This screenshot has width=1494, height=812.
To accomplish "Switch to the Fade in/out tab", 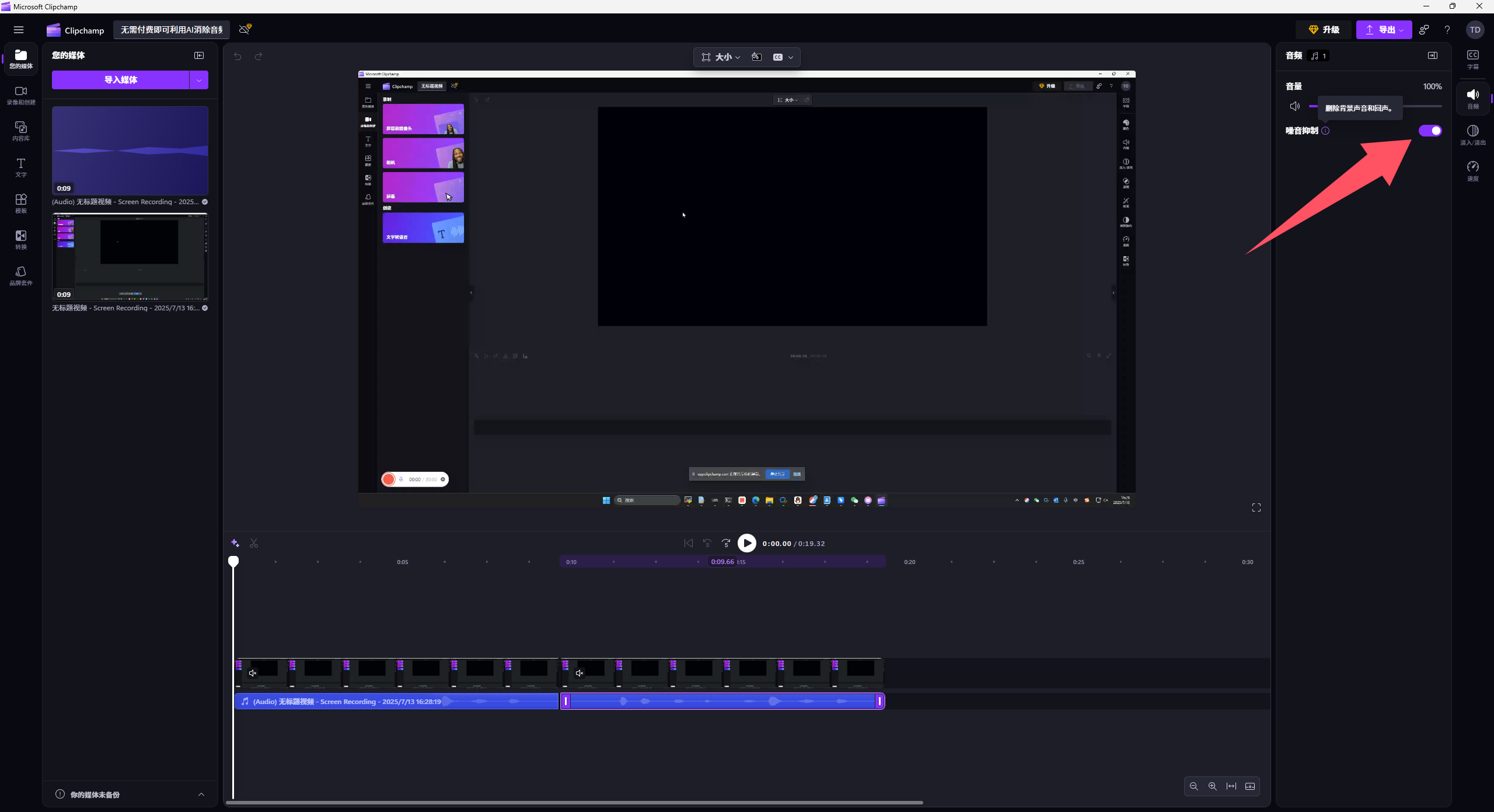I will coord(1472,134).
